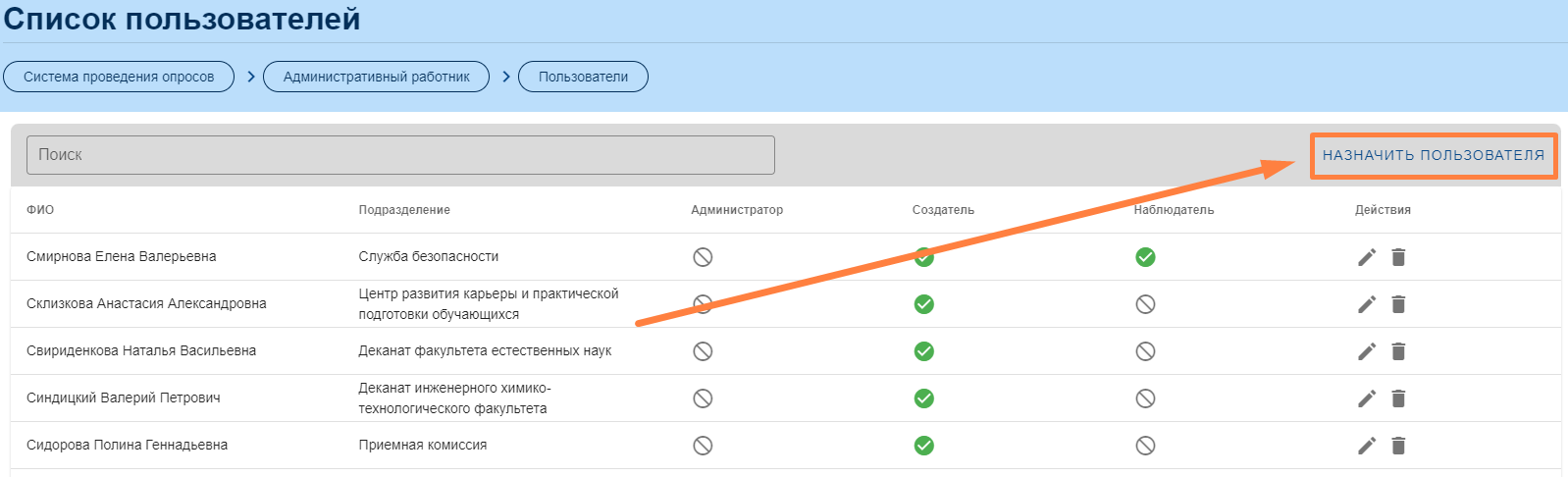Go to Система проведения опросов breadcrumb
Screen dimensions: 1568x477
tap(119, 77)
